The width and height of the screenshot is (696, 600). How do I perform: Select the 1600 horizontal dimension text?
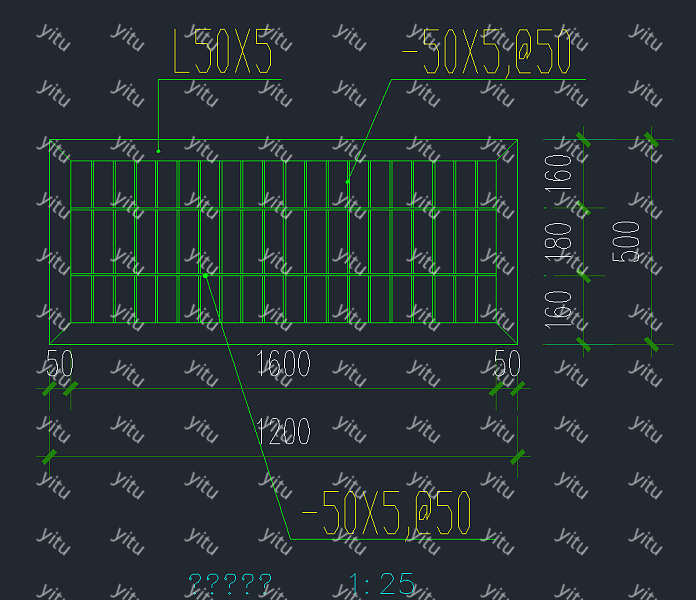[283, 364]
